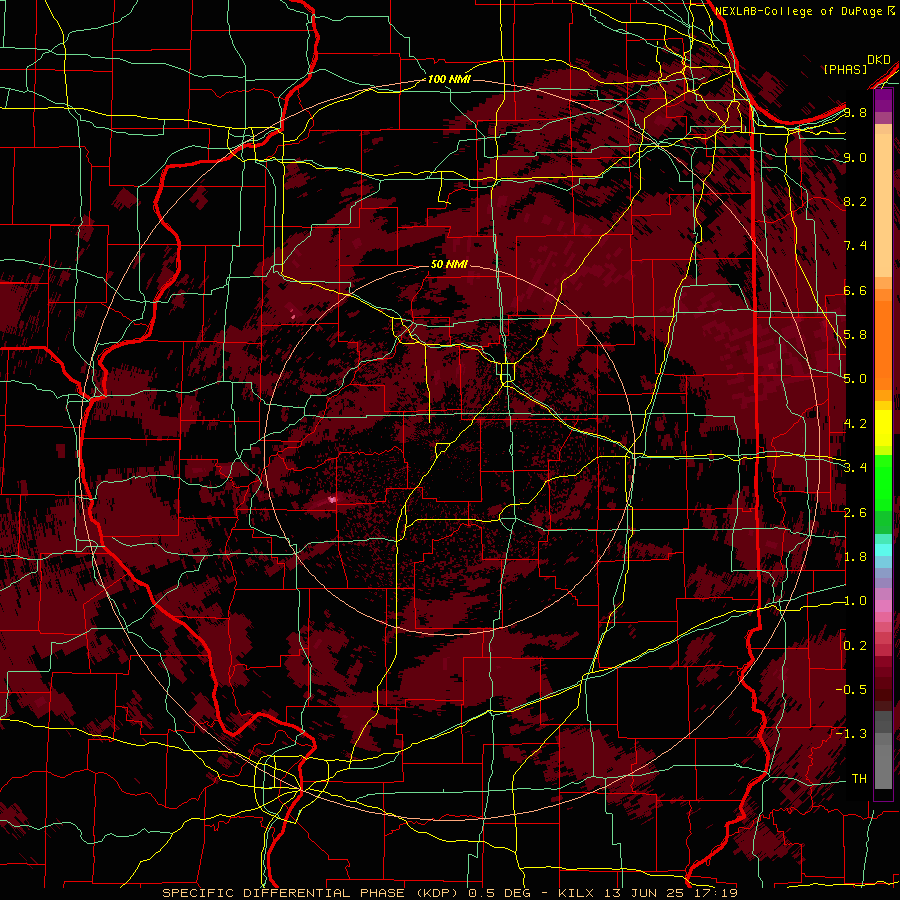Click the 0.2 value on the color scale
900x900 pixels.
click(x=855, y=645)
